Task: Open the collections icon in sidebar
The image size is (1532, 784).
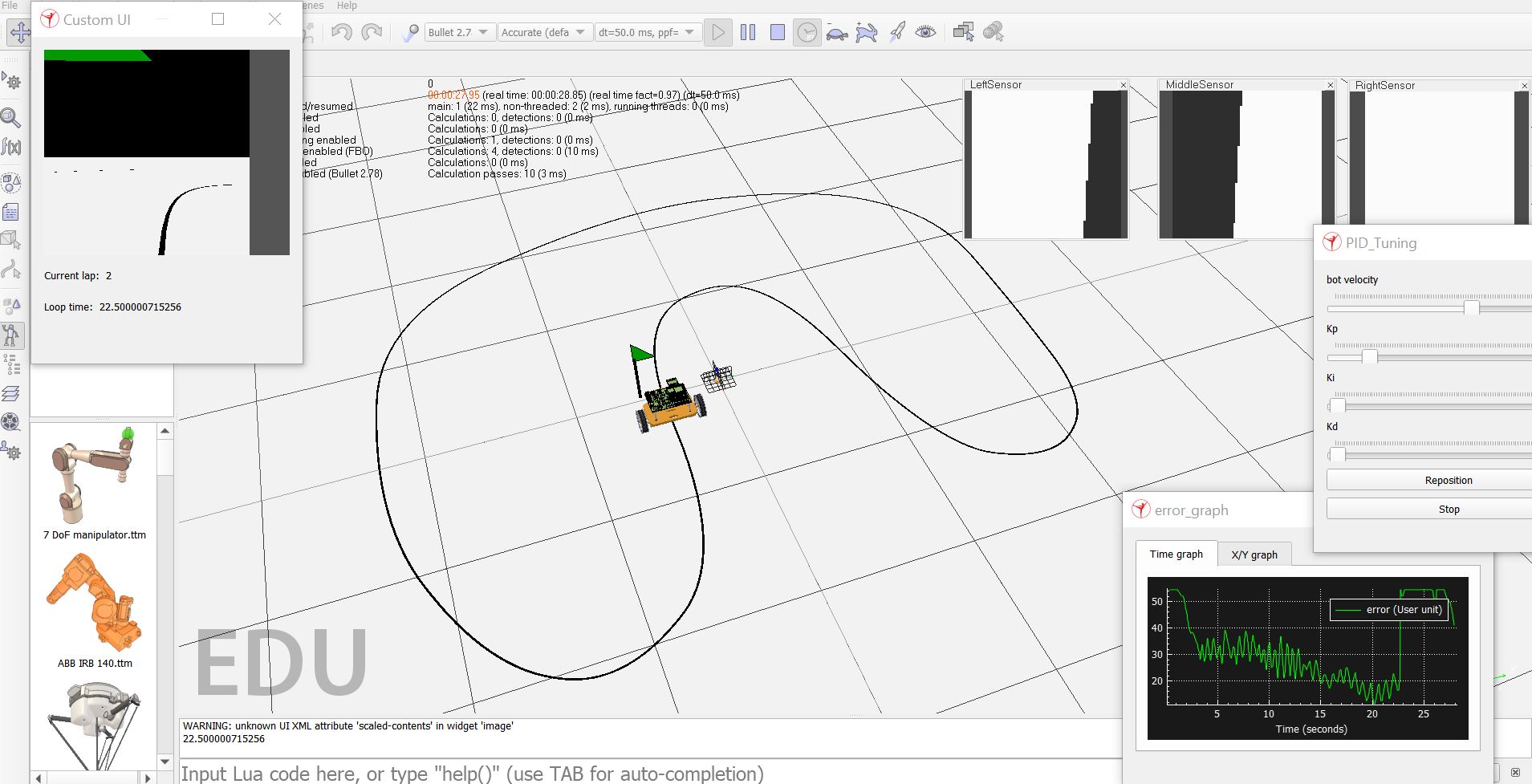Action: 11,183
